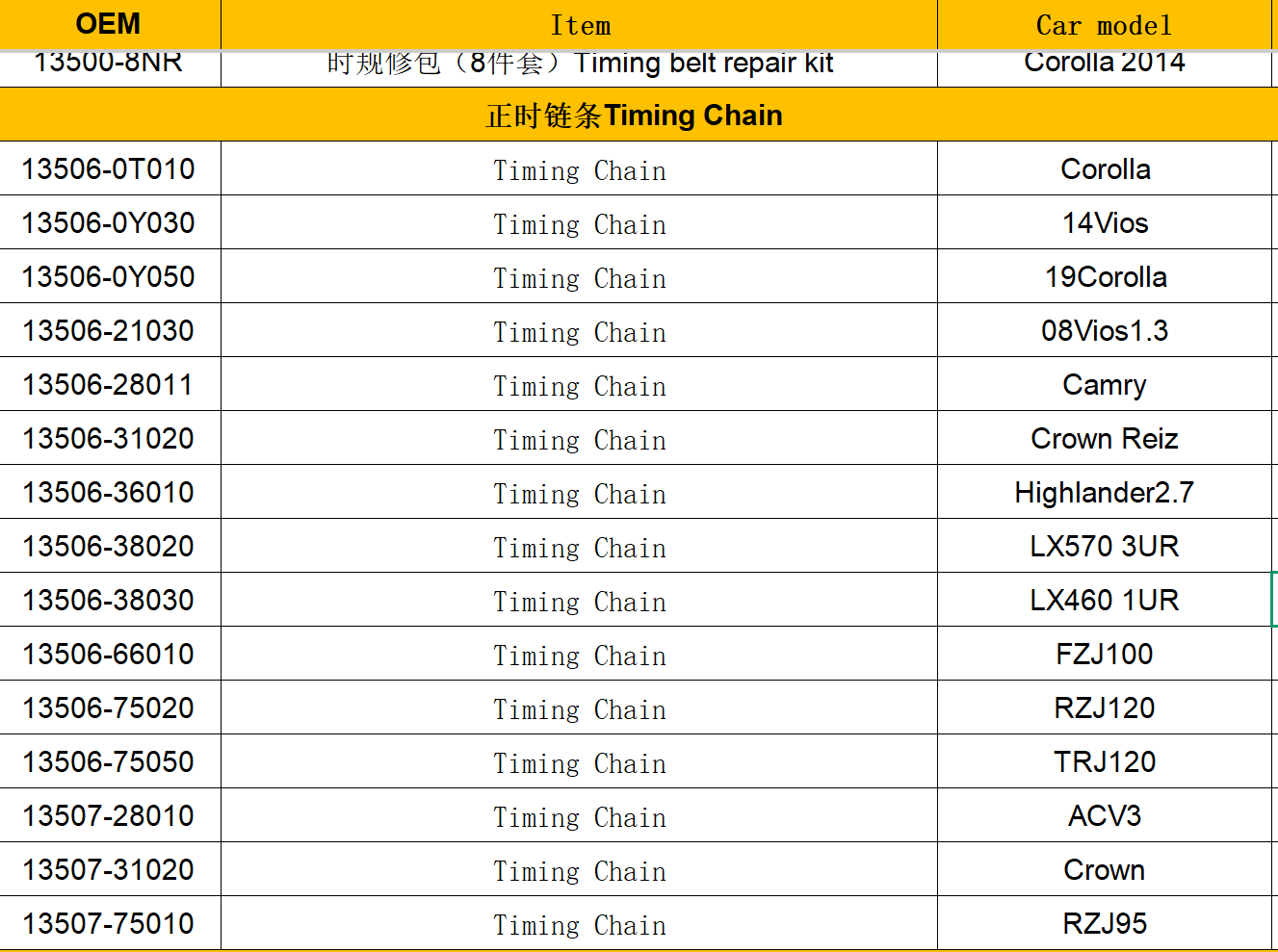
Task: Select the Timing belt repair kit cell
Action: click(580, 65)
